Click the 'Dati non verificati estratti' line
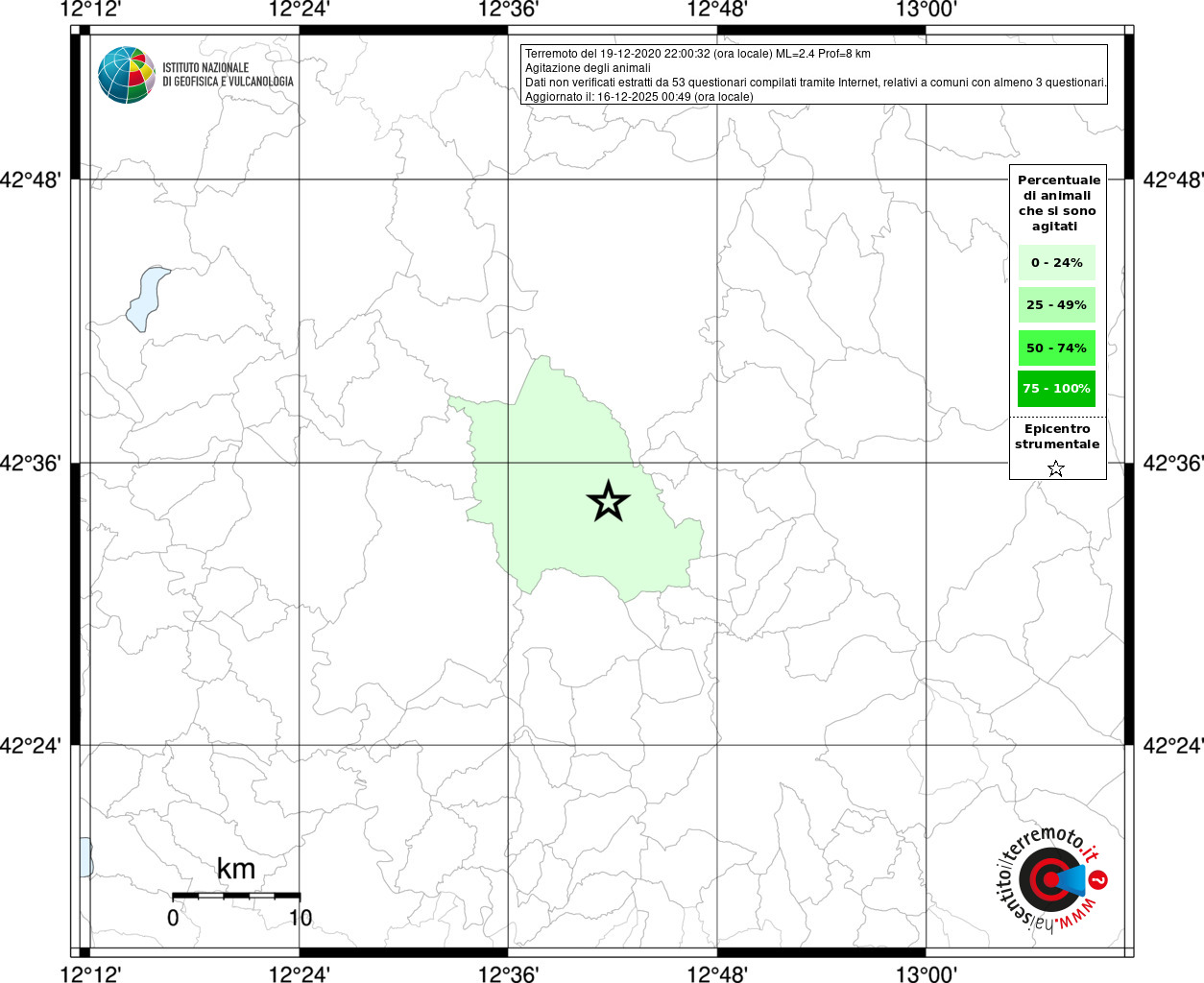 (x=815, y=83)
